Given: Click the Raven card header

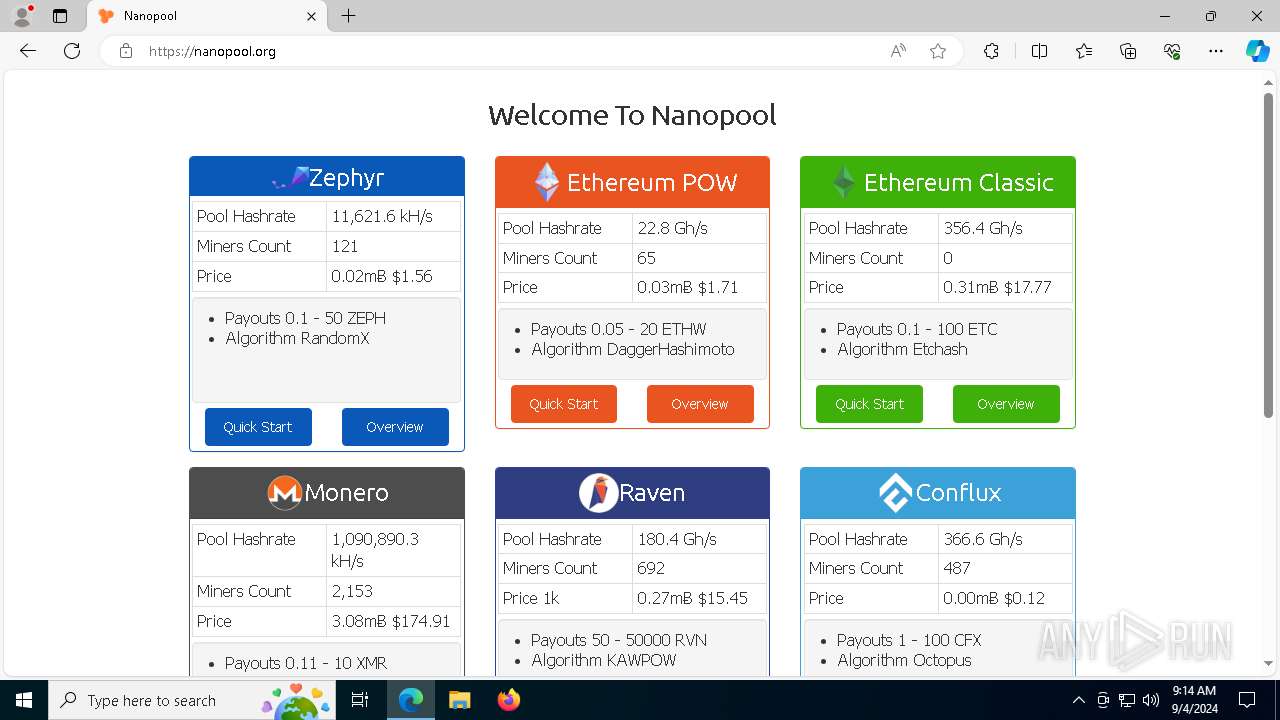Looking at the screenshot, I should point(632,493).
